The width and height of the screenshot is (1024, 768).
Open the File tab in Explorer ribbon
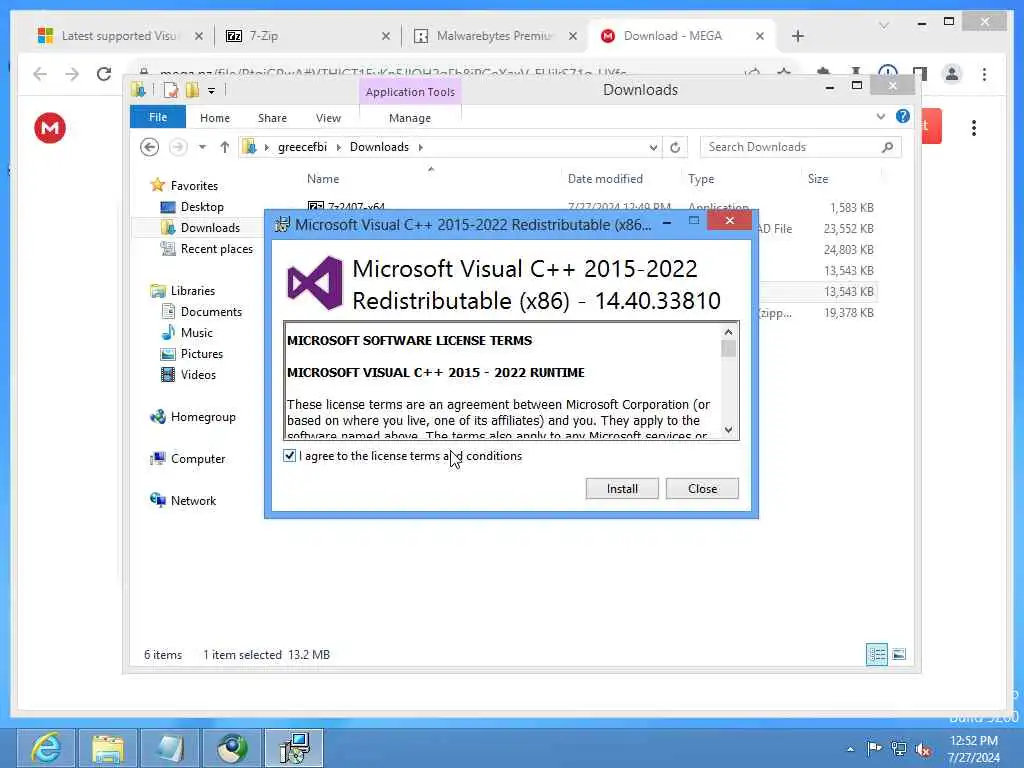click(158, 117)
